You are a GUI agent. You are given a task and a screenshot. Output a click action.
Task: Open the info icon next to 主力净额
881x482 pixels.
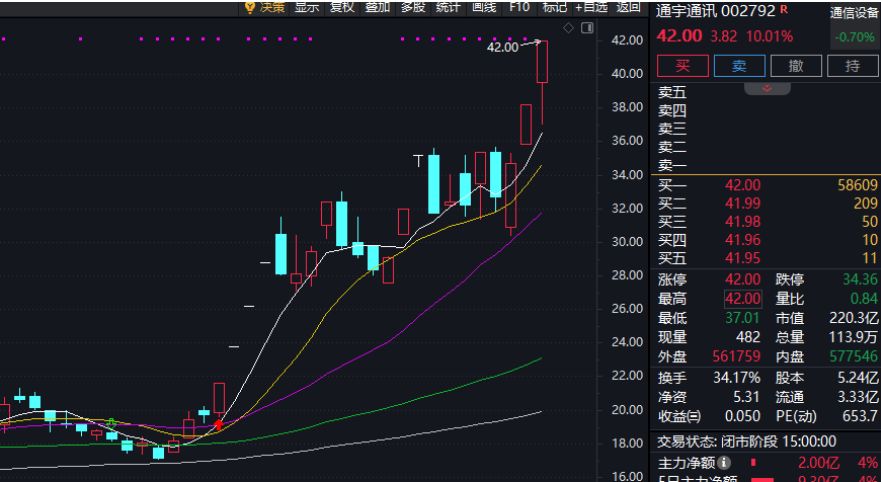724,463
